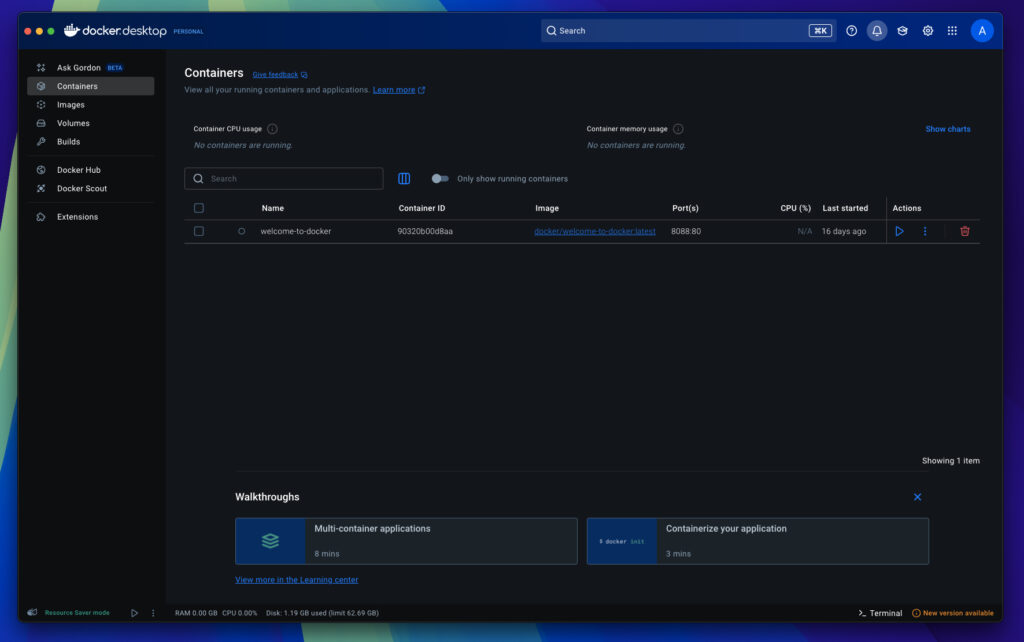Open the docker/welcome-to-docker:latest image link
The image size is (1024, 642).
coord(594,231)
